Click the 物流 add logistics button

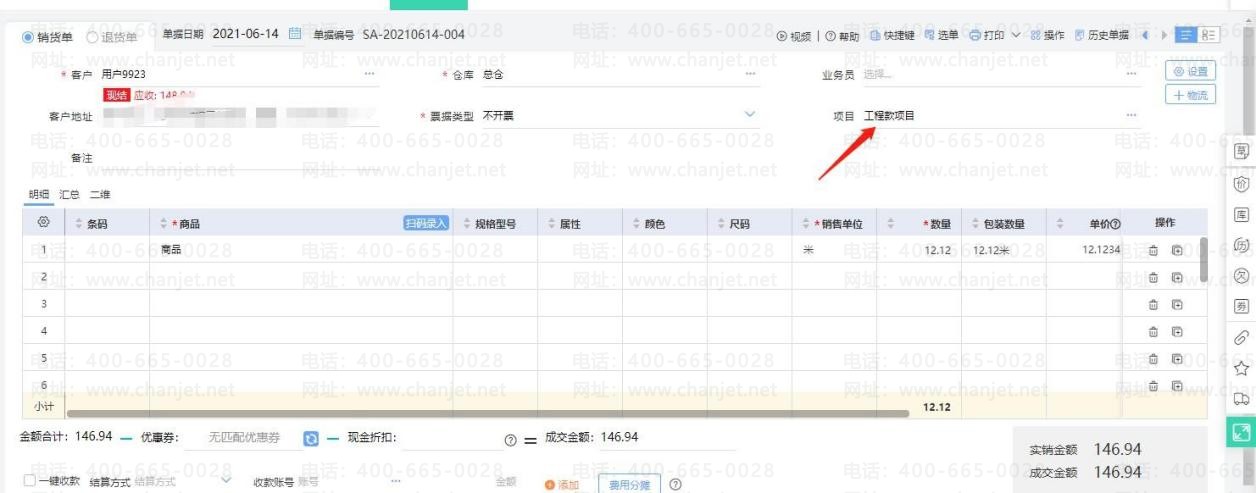coord(1190,93)
